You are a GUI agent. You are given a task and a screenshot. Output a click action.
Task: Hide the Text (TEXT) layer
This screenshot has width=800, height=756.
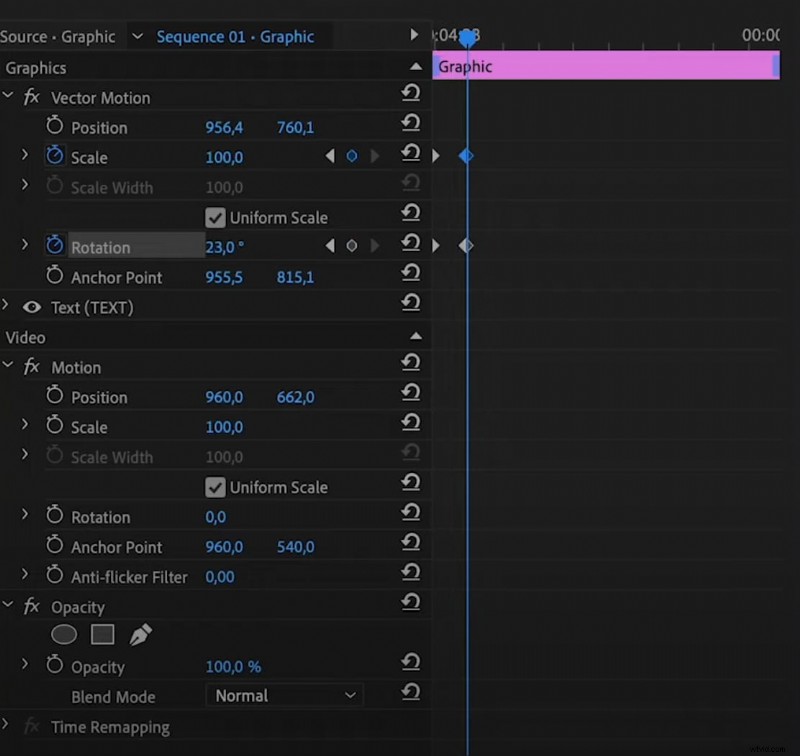pyautogui.click(x=31, y=308)
